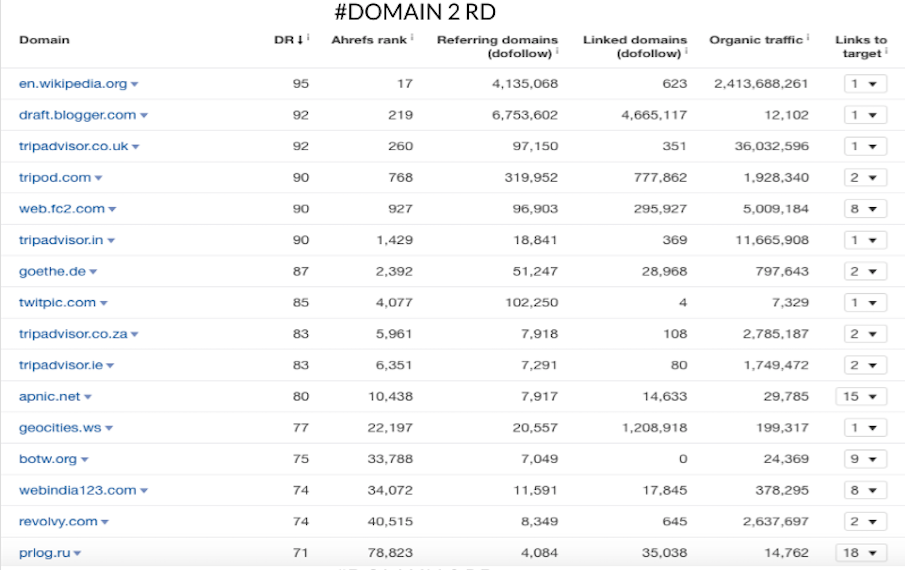Open the draft.blogger.com domain link
This screenshot has width=905, height=570.
pos(77,115)
